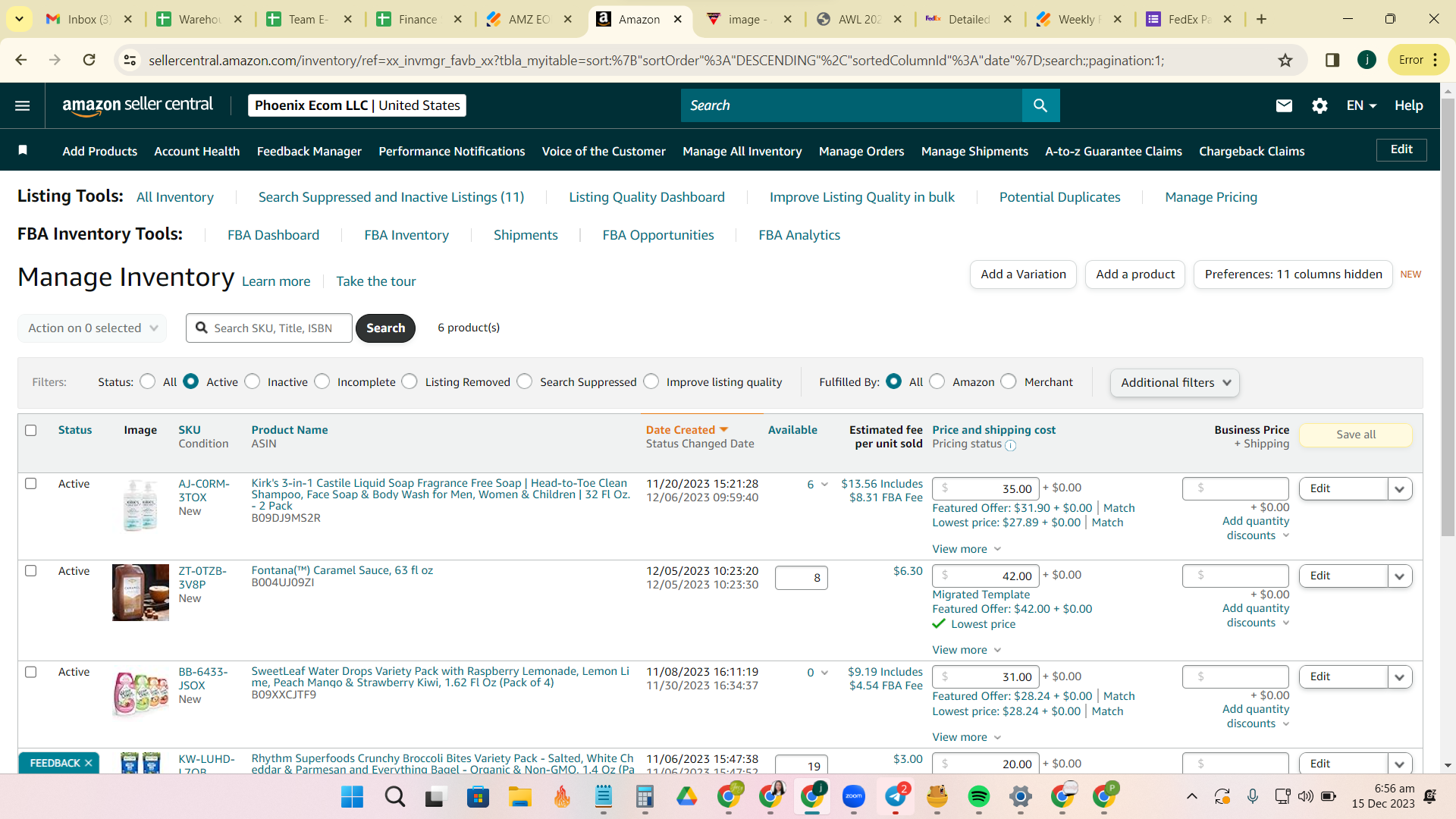Click the Amazon Seller Central logo
This screenshot has width=1456, height=819.
137,105
